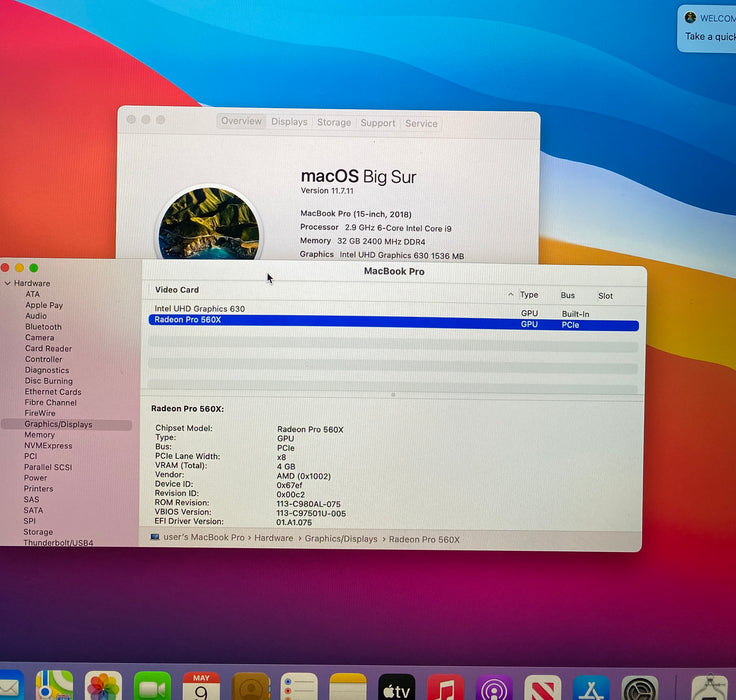The width and height of the screenshot is (736, 700).
Task: Sort by the Bus column header
Action: 567,295
